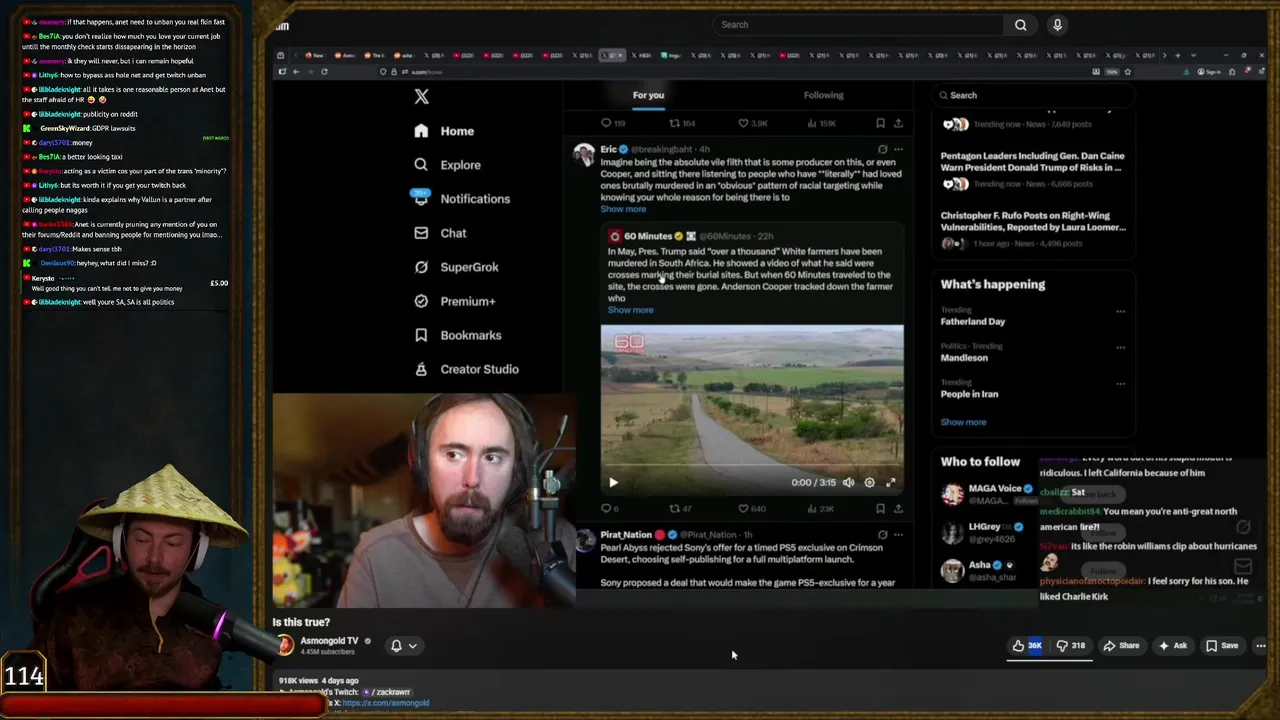Start voice search with the microphone icon

1057,25
